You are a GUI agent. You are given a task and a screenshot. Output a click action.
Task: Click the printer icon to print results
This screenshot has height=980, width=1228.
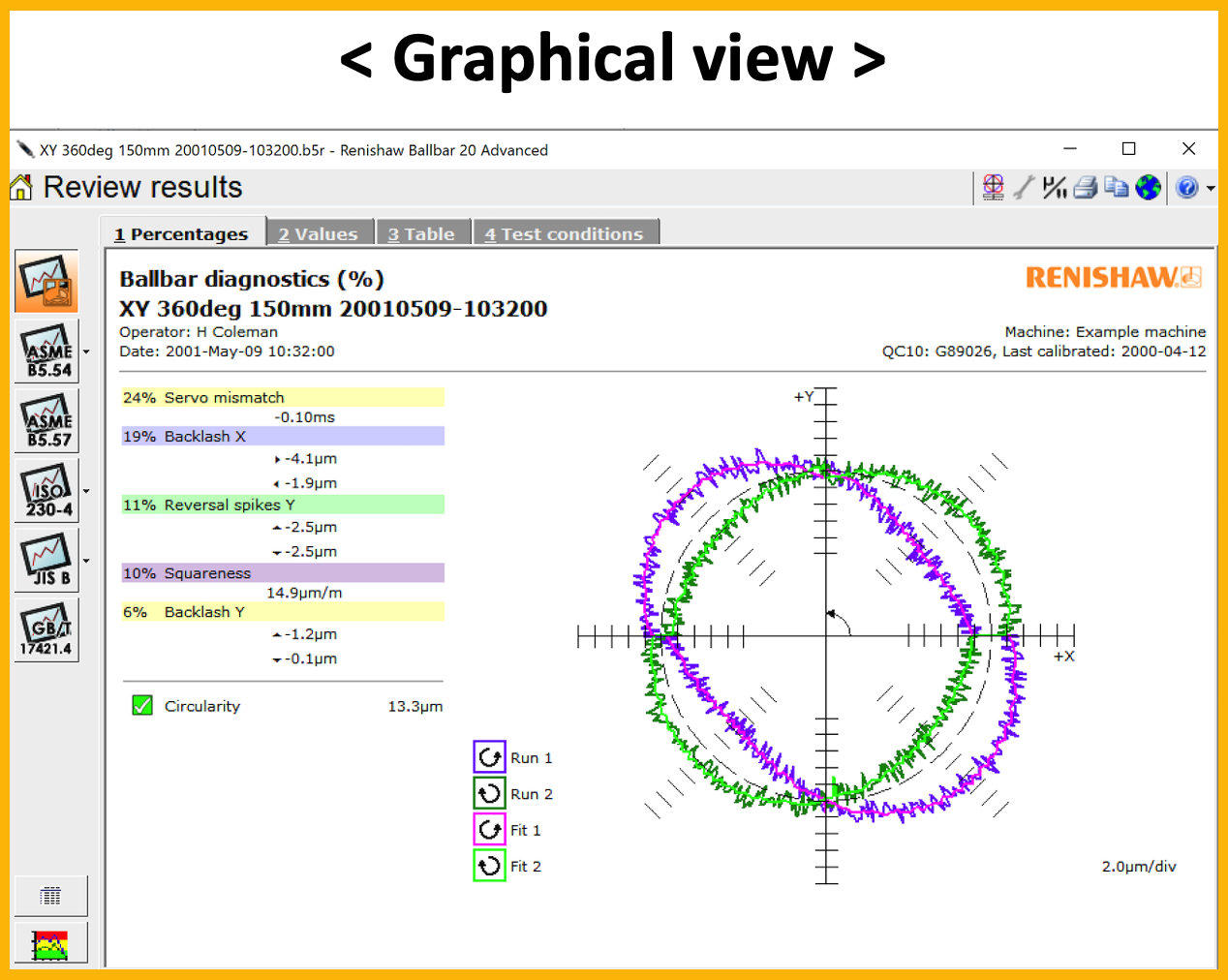[1086, 188]
